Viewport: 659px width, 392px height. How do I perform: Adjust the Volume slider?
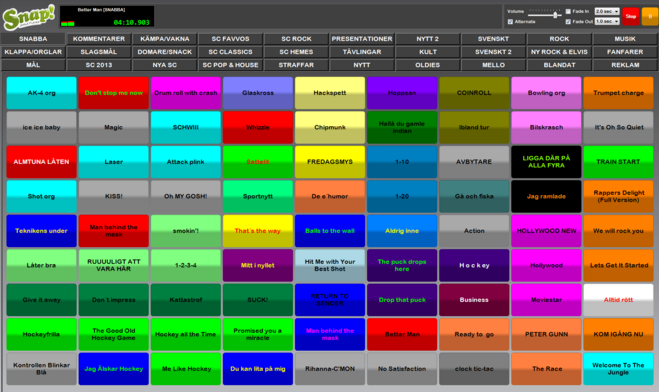click(x=546, y=14)
